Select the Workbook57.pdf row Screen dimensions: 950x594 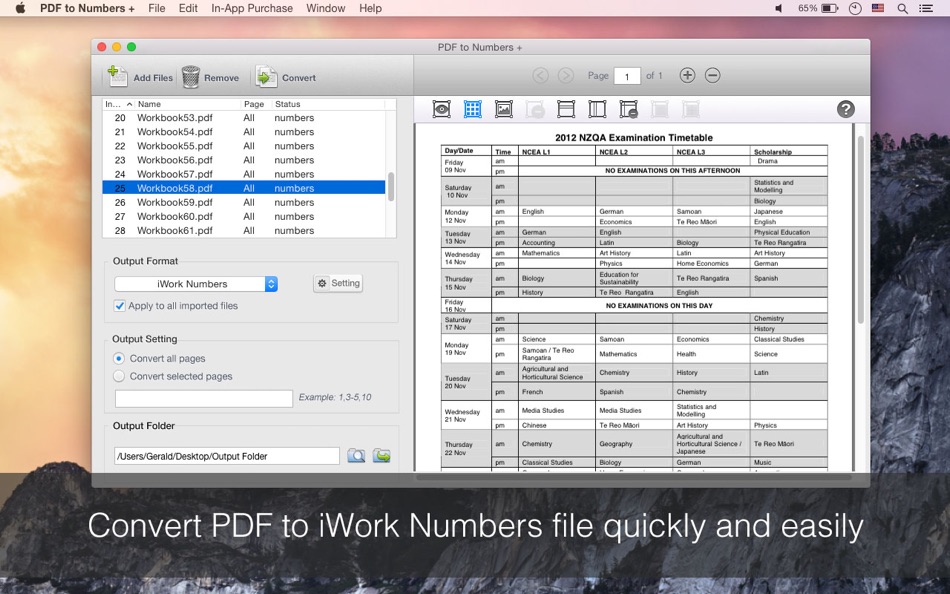click(244, 174)
